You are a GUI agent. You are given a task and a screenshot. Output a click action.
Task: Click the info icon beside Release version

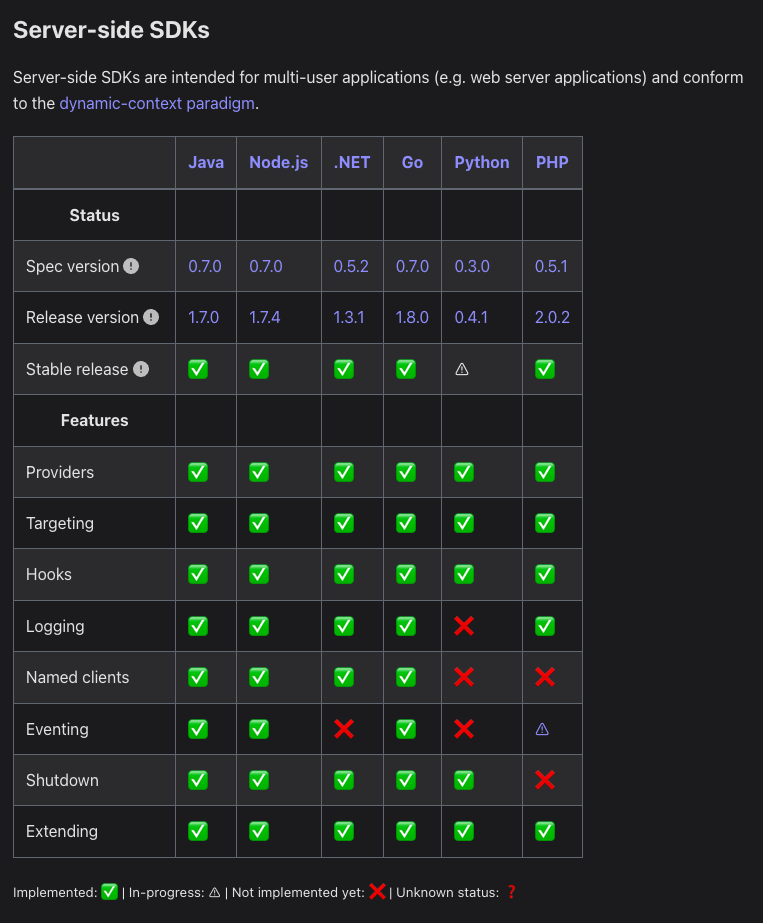tap(151, 317)
